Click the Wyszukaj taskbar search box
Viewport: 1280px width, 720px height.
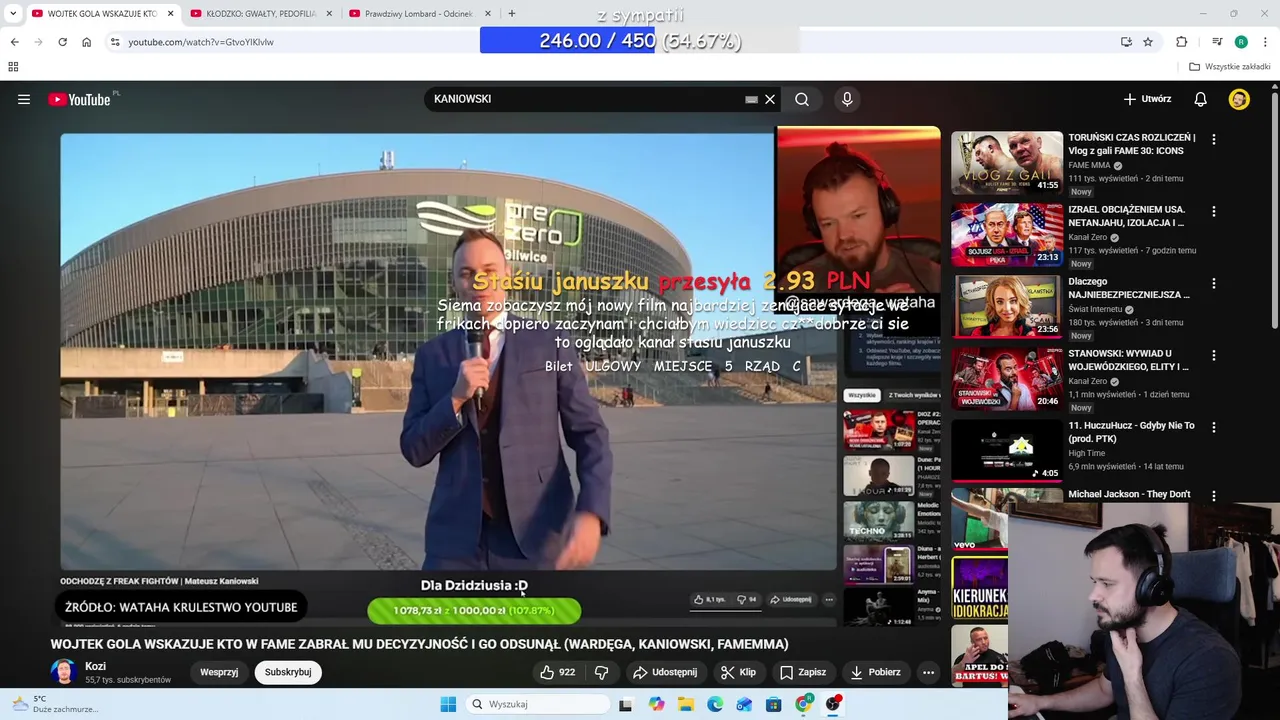pyautogui.click(x=540, y=704)
